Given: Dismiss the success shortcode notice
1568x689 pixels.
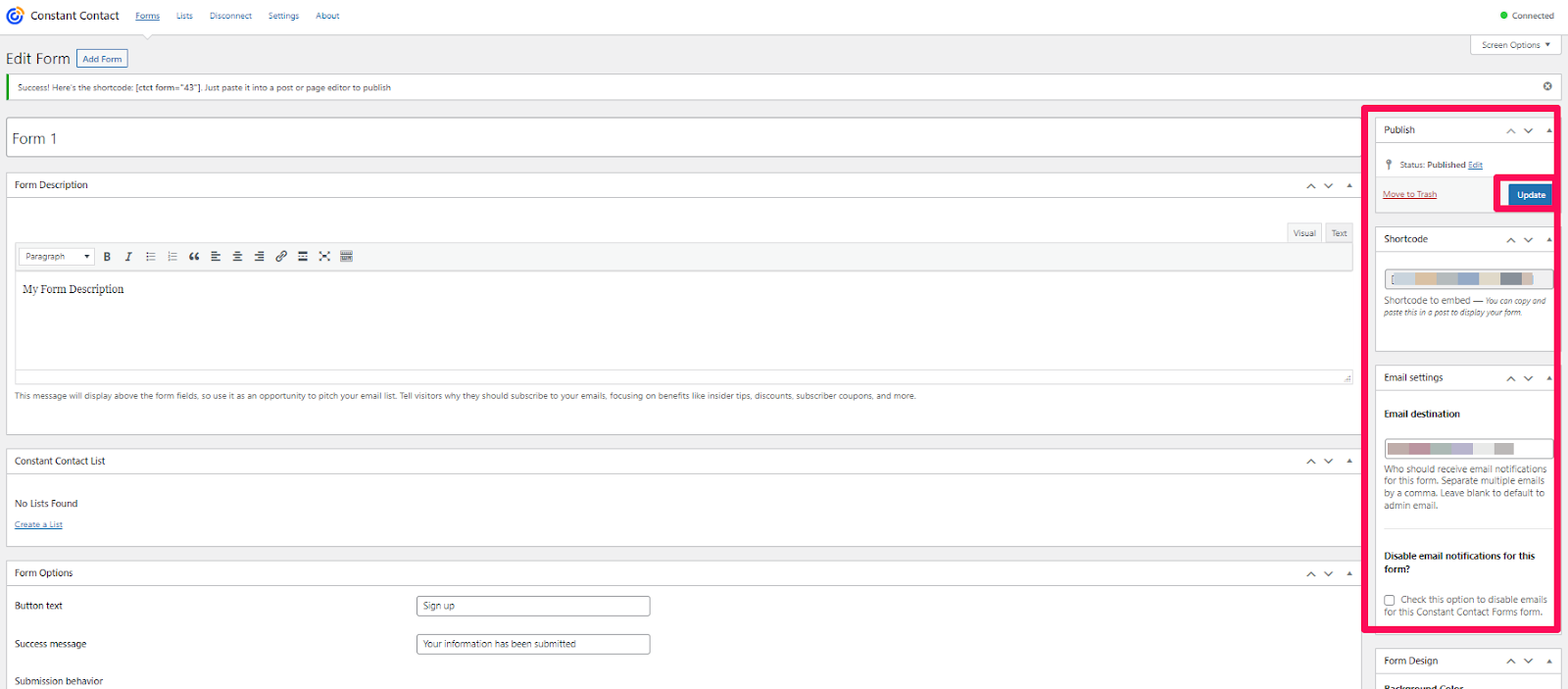Looking at the screenshot, I should coord(1547,86).
